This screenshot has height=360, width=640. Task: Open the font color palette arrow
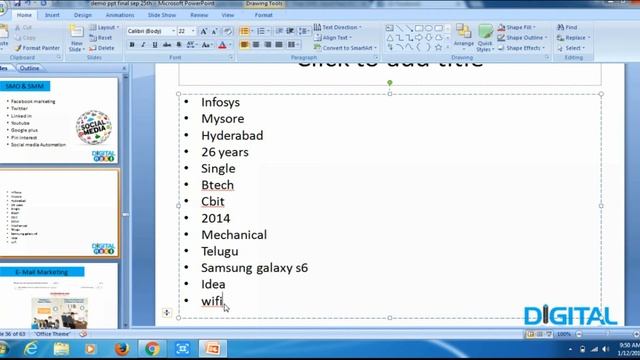[230, 45]
